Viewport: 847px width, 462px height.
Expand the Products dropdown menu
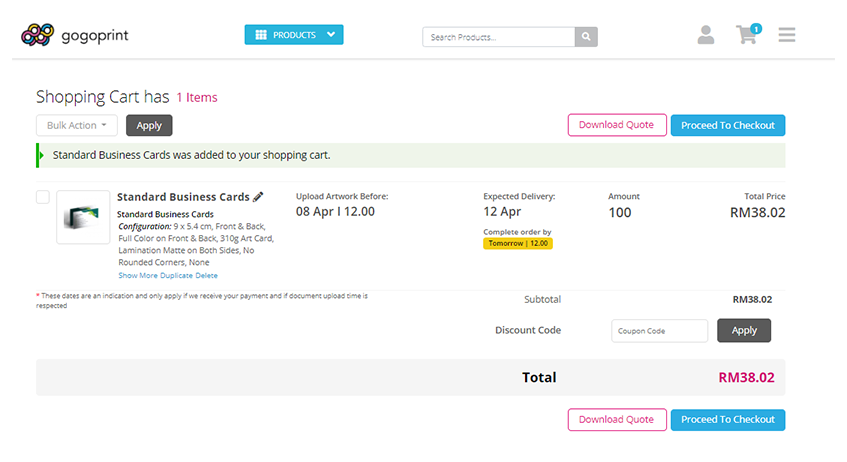click(x=293, y=35)
